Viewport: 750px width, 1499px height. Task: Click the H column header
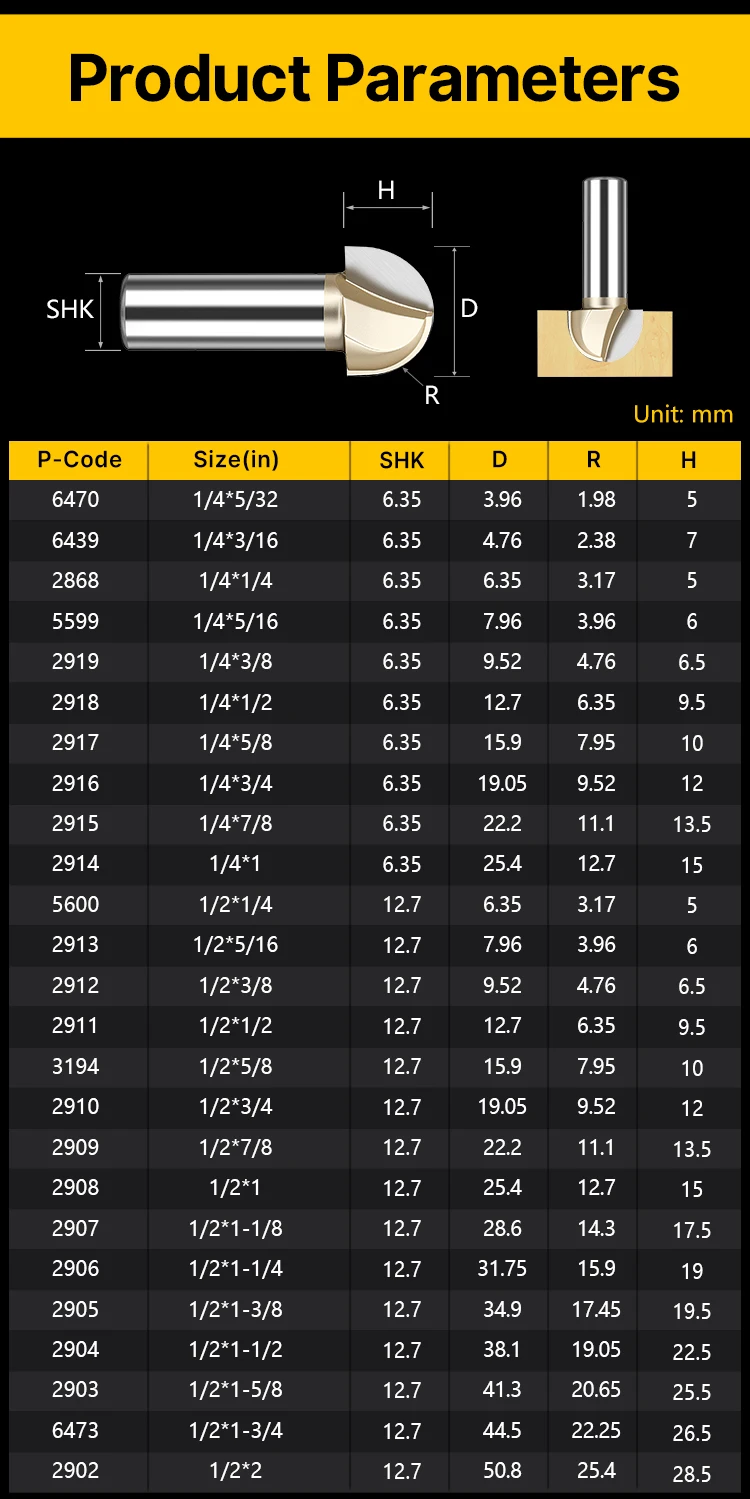click(x=689, y=461)
